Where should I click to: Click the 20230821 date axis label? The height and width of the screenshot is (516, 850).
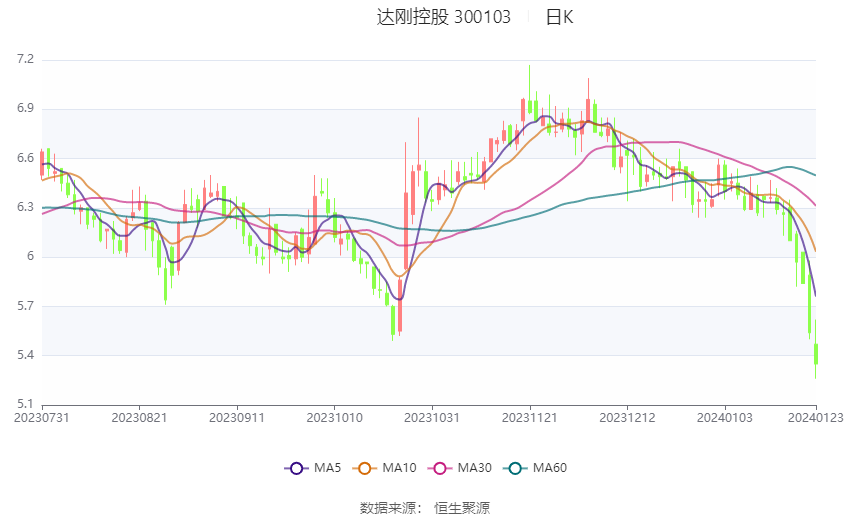[139, 418]
